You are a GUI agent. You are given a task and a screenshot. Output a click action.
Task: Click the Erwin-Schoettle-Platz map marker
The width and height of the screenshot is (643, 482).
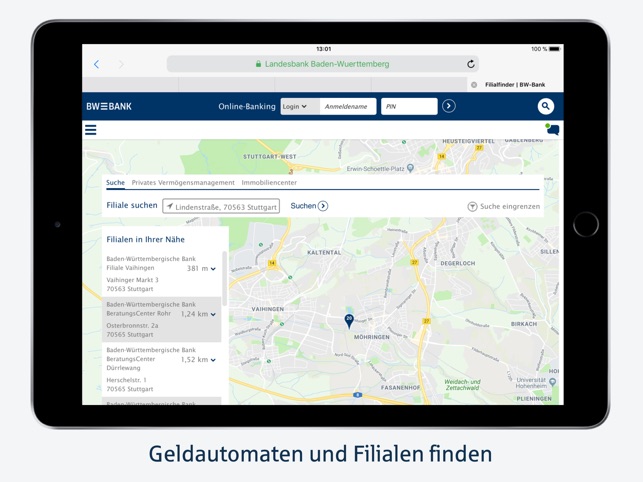coord(410,168)
